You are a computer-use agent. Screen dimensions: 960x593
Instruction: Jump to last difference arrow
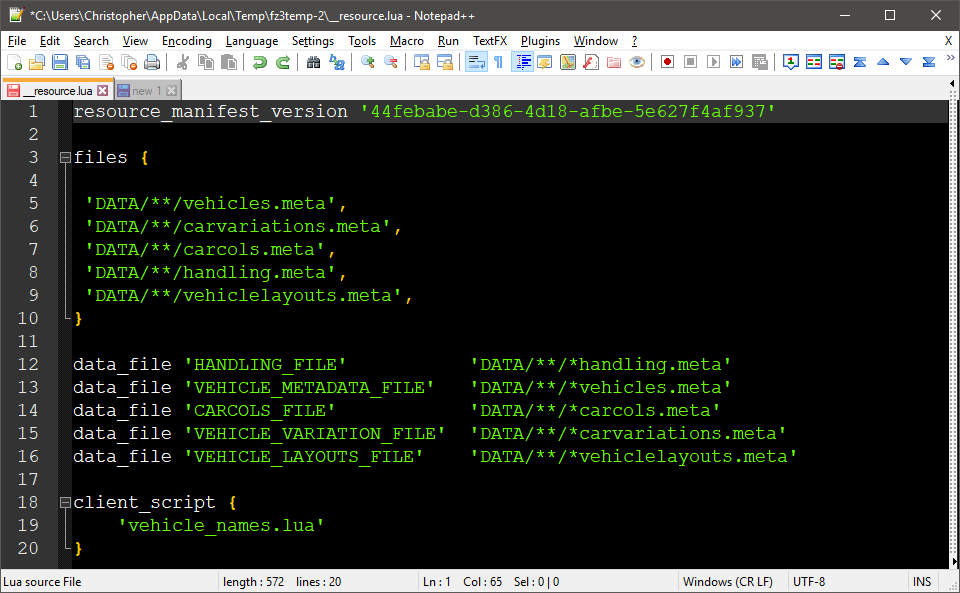click(x=929, y=62)
